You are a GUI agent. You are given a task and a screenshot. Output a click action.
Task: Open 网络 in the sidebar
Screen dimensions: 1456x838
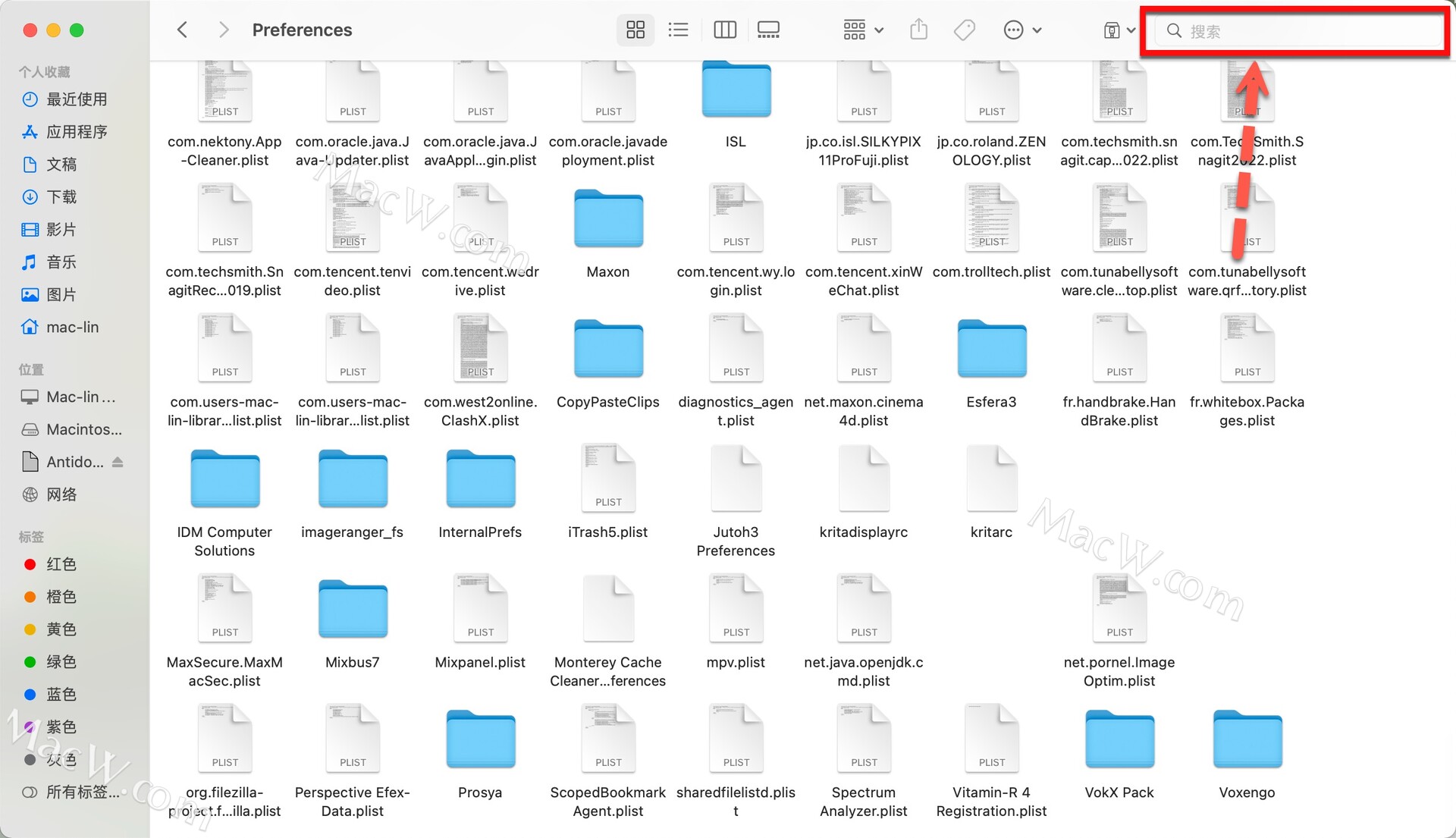click(50, 494)
